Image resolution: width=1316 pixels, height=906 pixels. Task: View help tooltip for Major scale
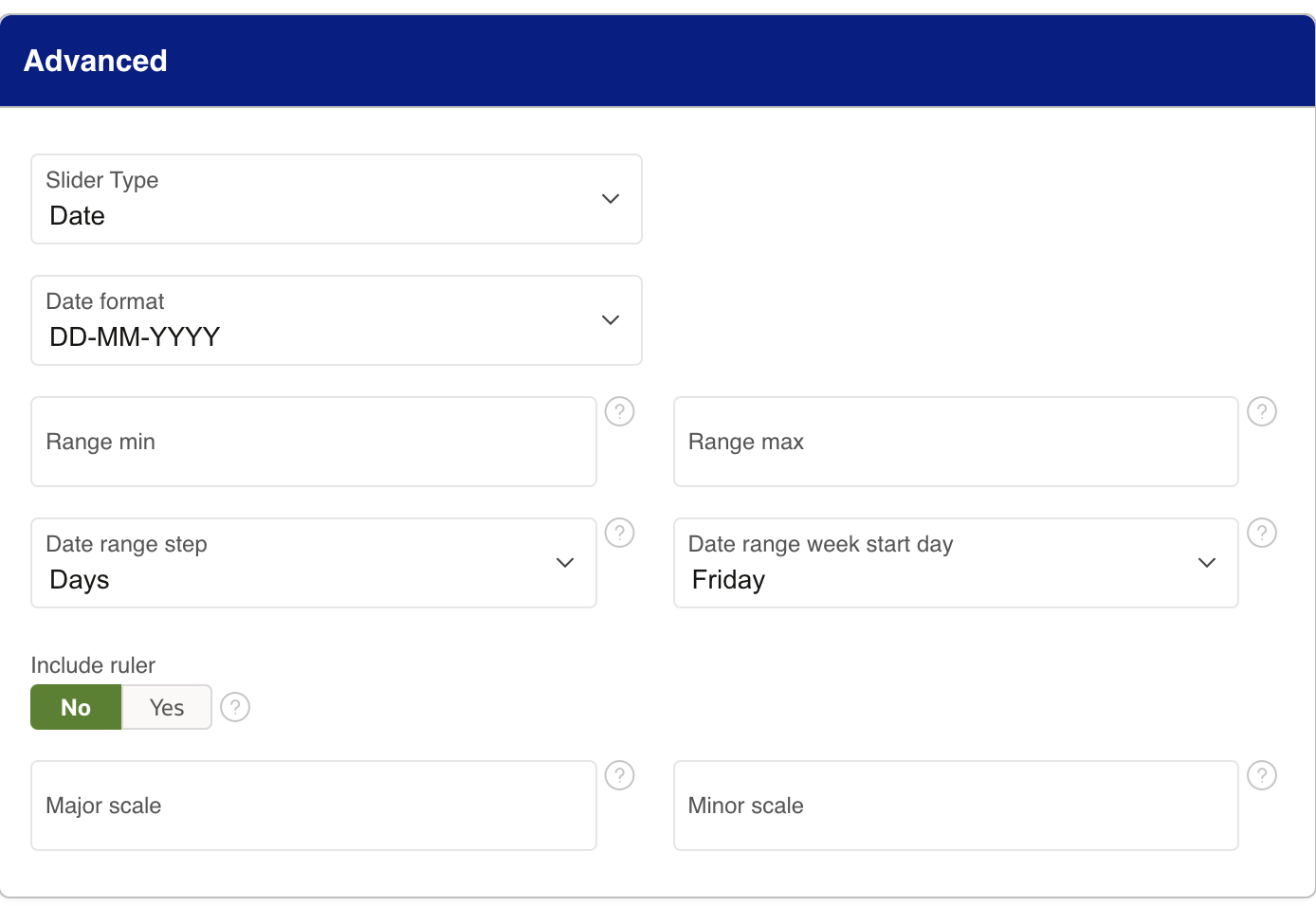tap(619, 775)
